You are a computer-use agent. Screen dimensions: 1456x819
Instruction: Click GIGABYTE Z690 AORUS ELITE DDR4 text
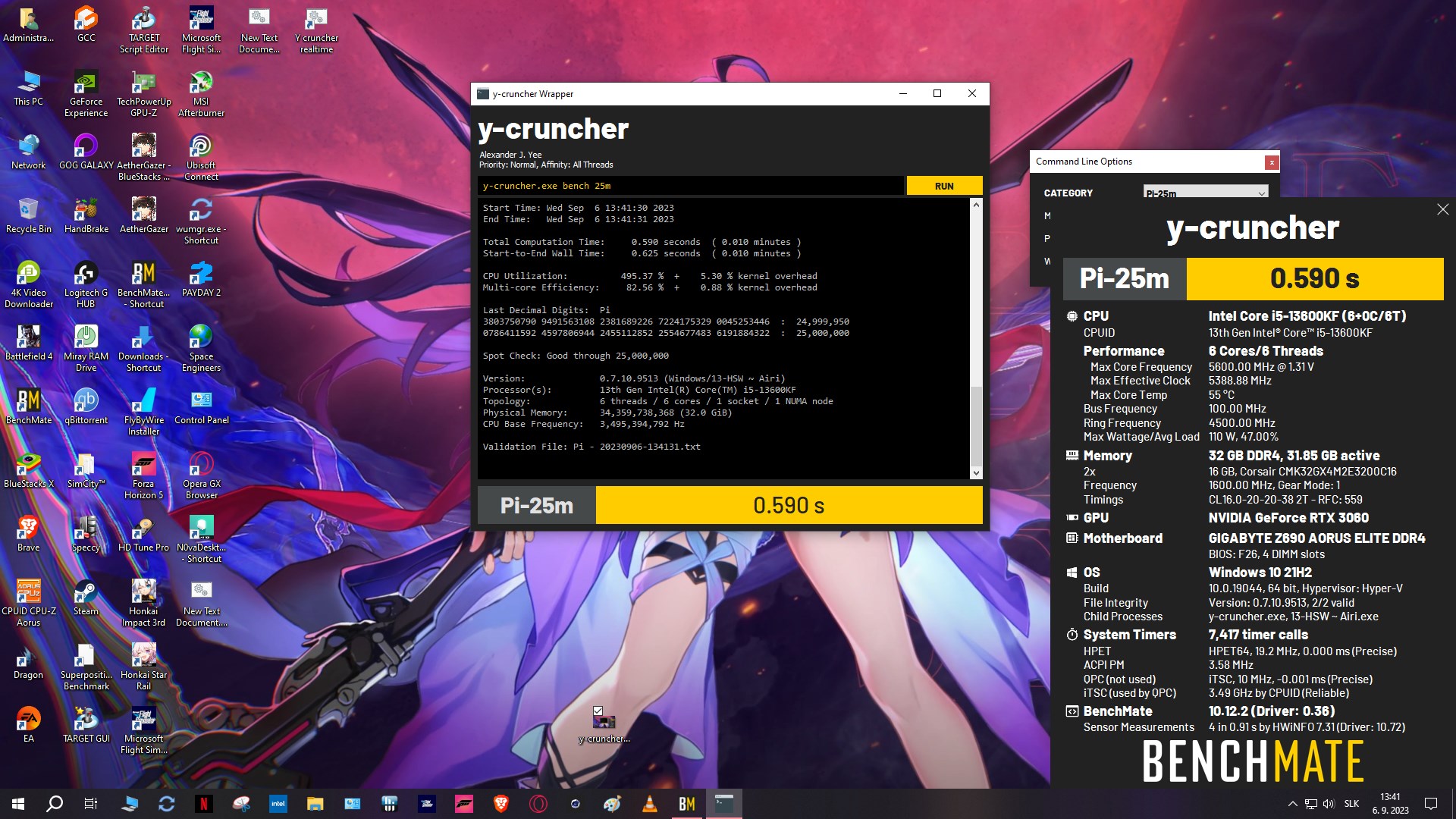pos(1316,538)
